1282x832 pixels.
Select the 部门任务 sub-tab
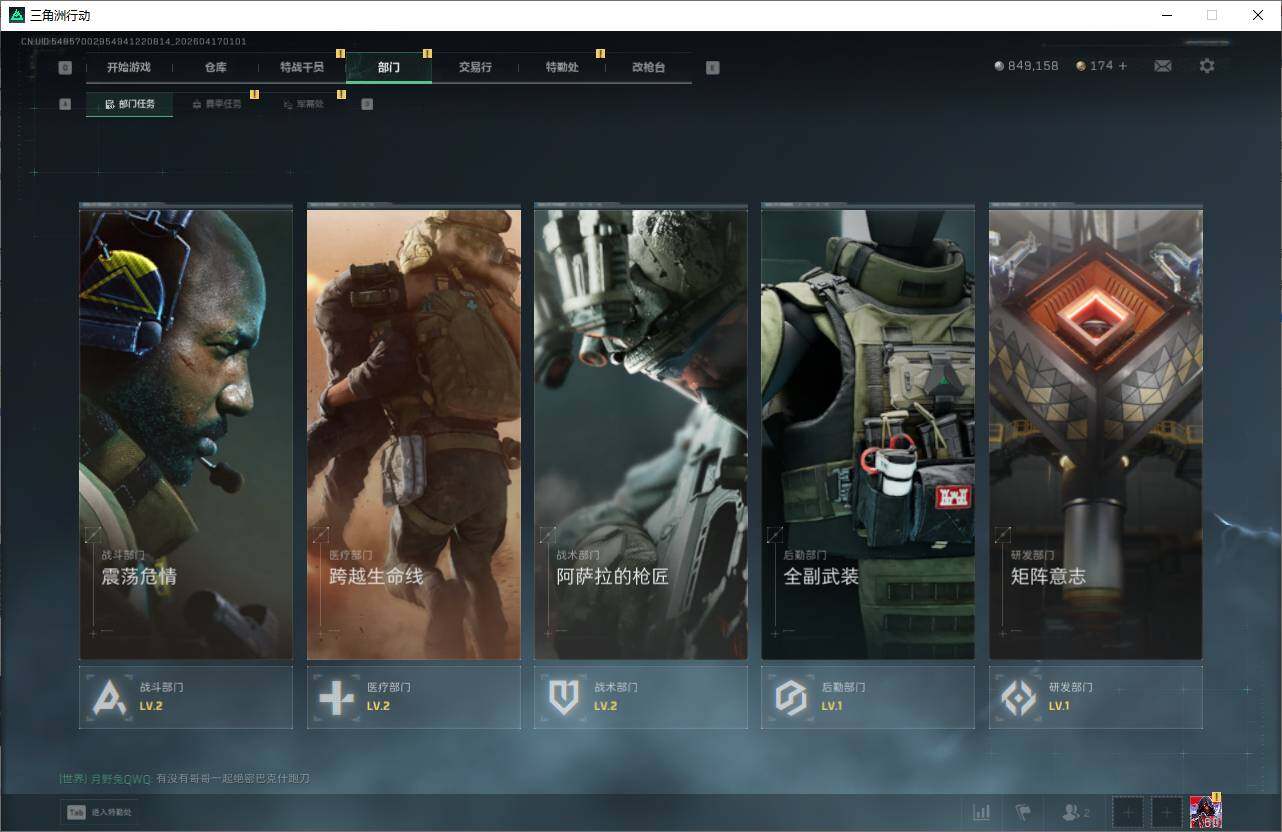coord(129,104)
